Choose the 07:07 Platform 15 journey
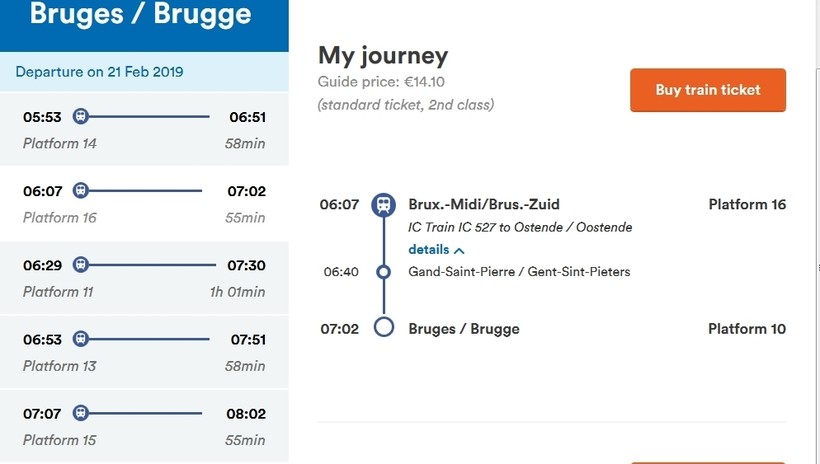 coord(144,426)
